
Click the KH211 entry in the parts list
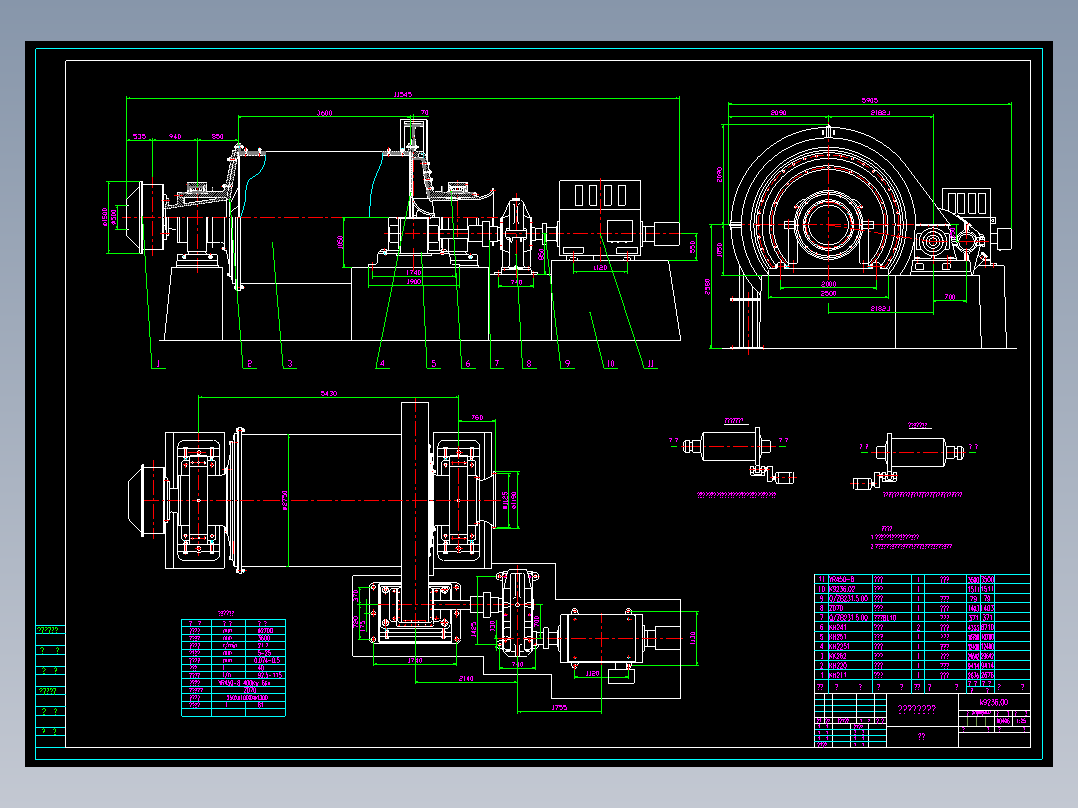[838, 675]
